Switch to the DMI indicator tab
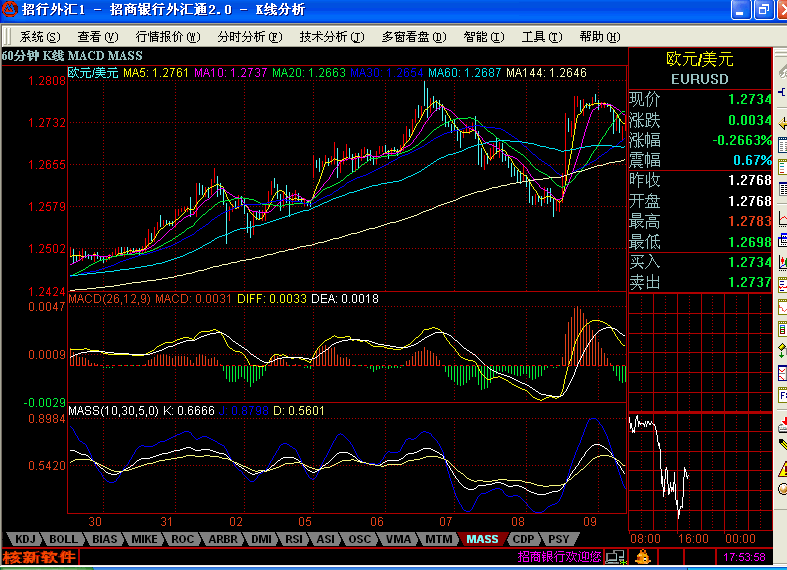This screenshot has width=787, height=570. coord(261,539)
